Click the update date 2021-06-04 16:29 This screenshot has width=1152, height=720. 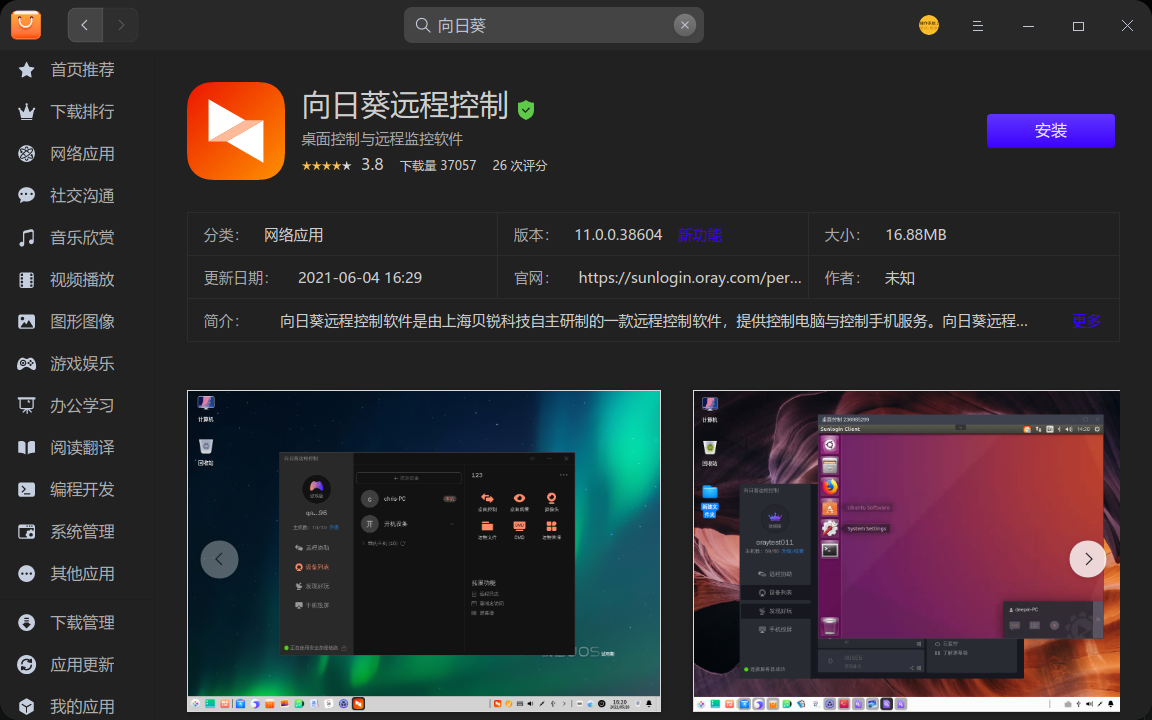click(360, 278)
